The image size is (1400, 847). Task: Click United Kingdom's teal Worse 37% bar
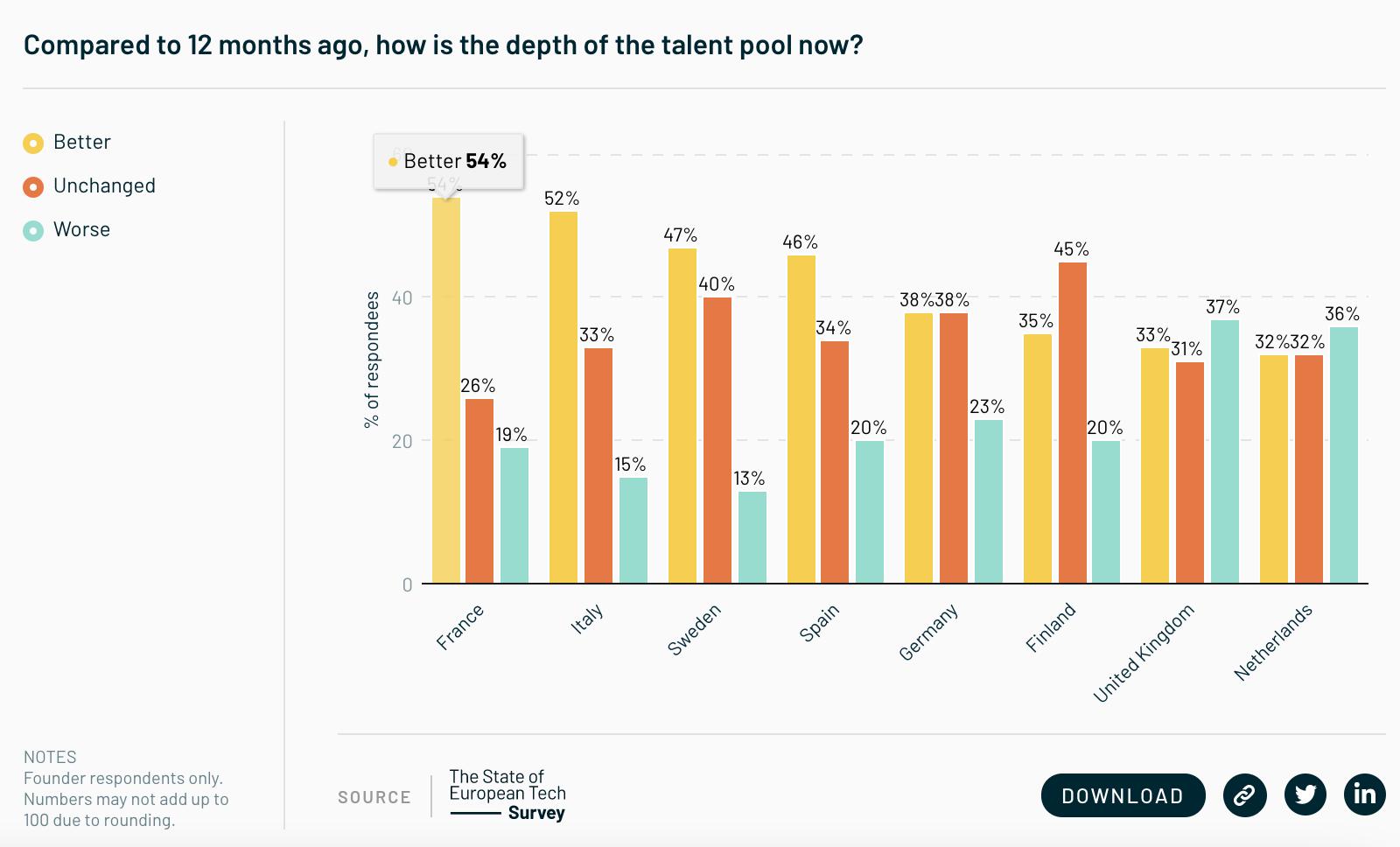tap(1225, 451)
